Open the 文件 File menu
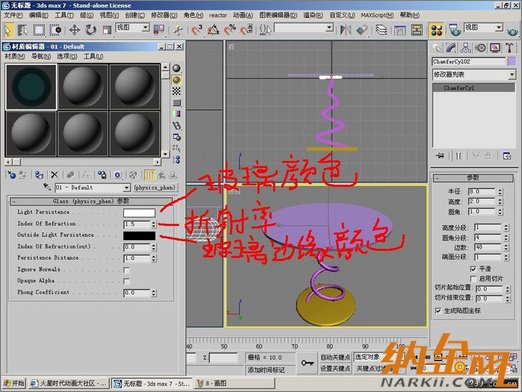522x392 pixels. point(13,15)
